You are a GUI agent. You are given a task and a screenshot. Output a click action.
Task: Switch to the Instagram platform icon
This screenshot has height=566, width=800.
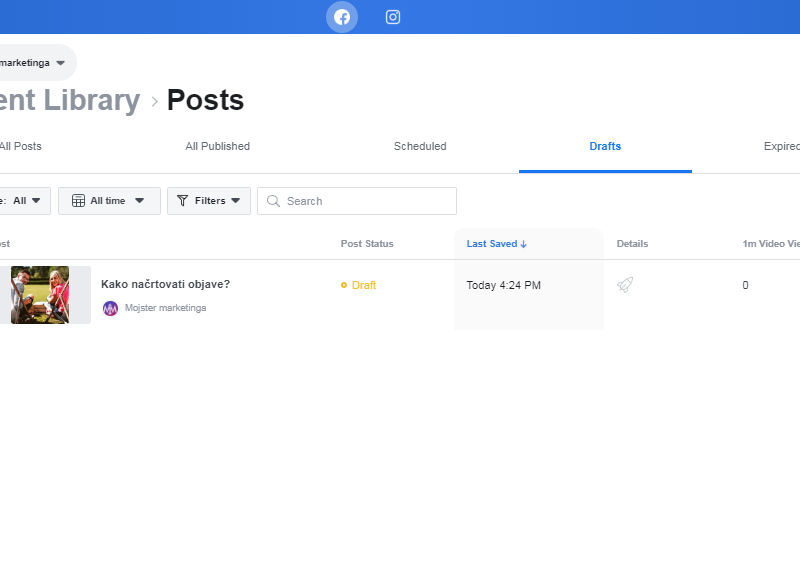(x=392, y=17)
